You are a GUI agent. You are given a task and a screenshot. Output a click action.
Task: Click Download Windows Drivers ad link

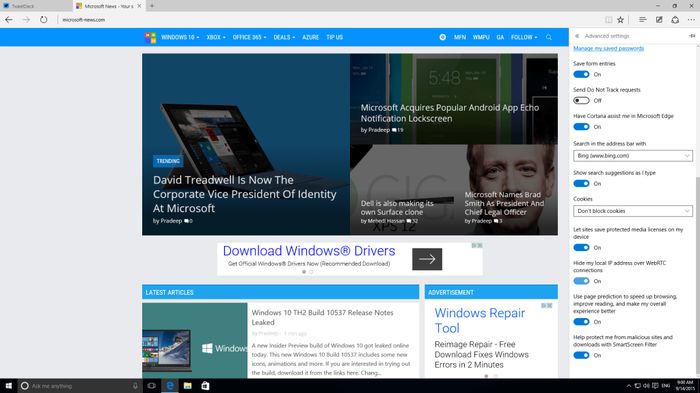click(x=309, y=251)
